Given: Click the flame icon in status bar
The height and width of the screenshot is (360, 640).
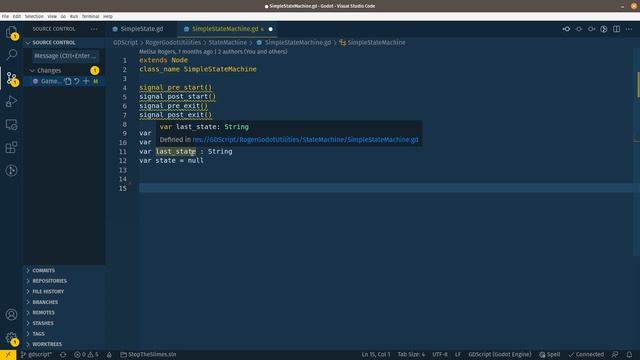Looking at the screenshot, I should (x=109, y=355).
